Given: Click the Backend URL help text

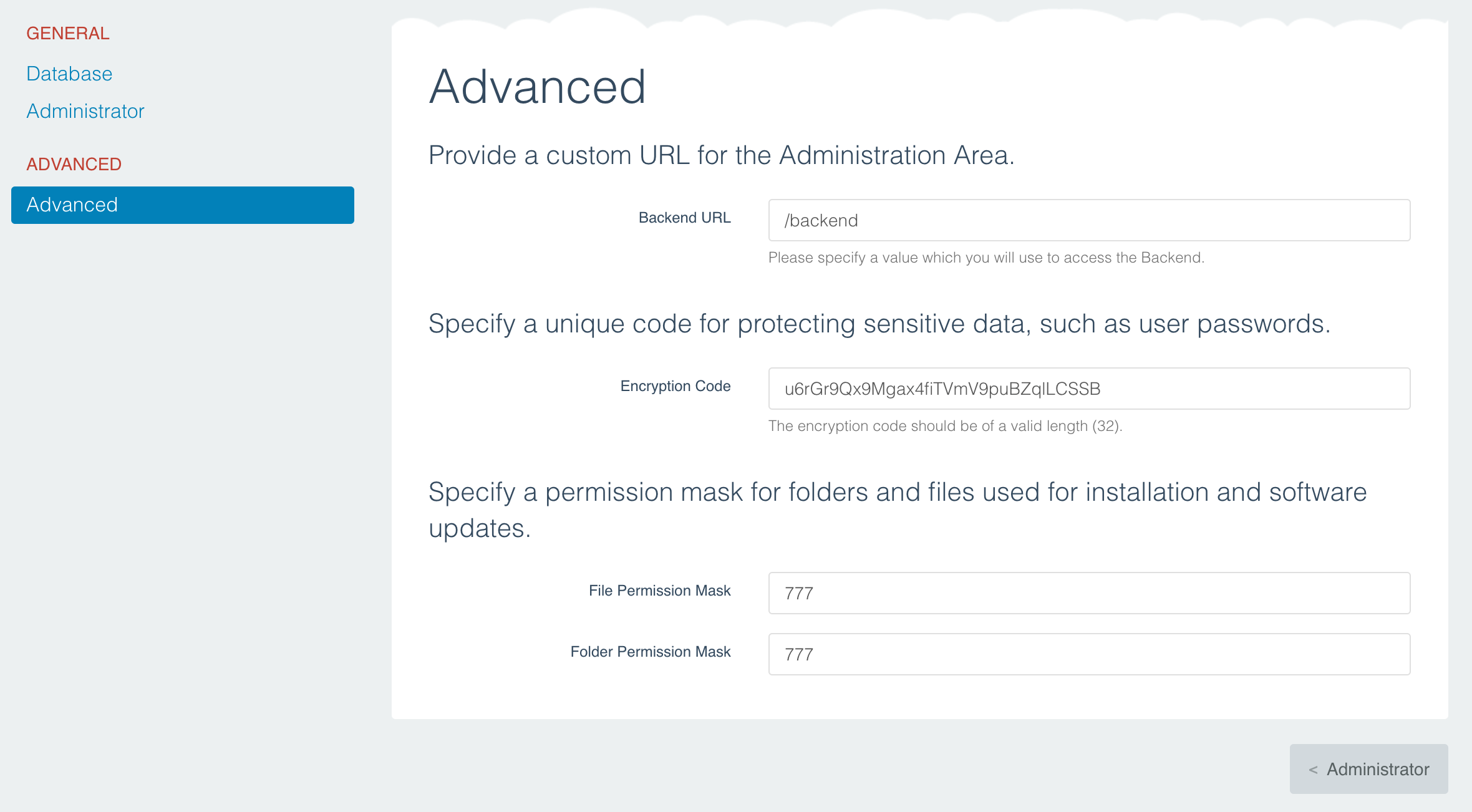Looking at the screenshot, I should point(985,258).
